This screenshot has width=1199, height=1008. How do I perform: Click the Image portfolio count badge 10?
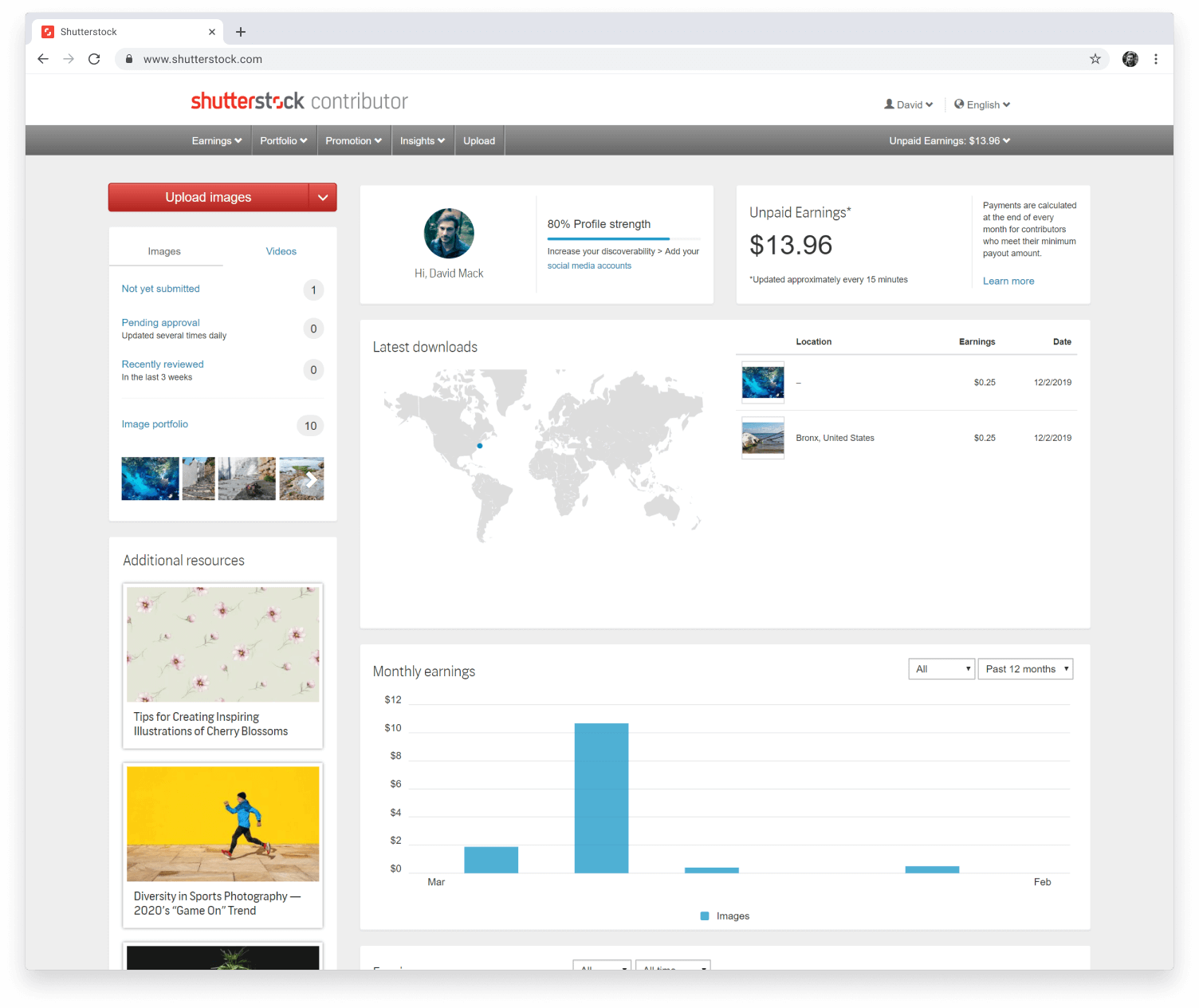coord(310,426)
